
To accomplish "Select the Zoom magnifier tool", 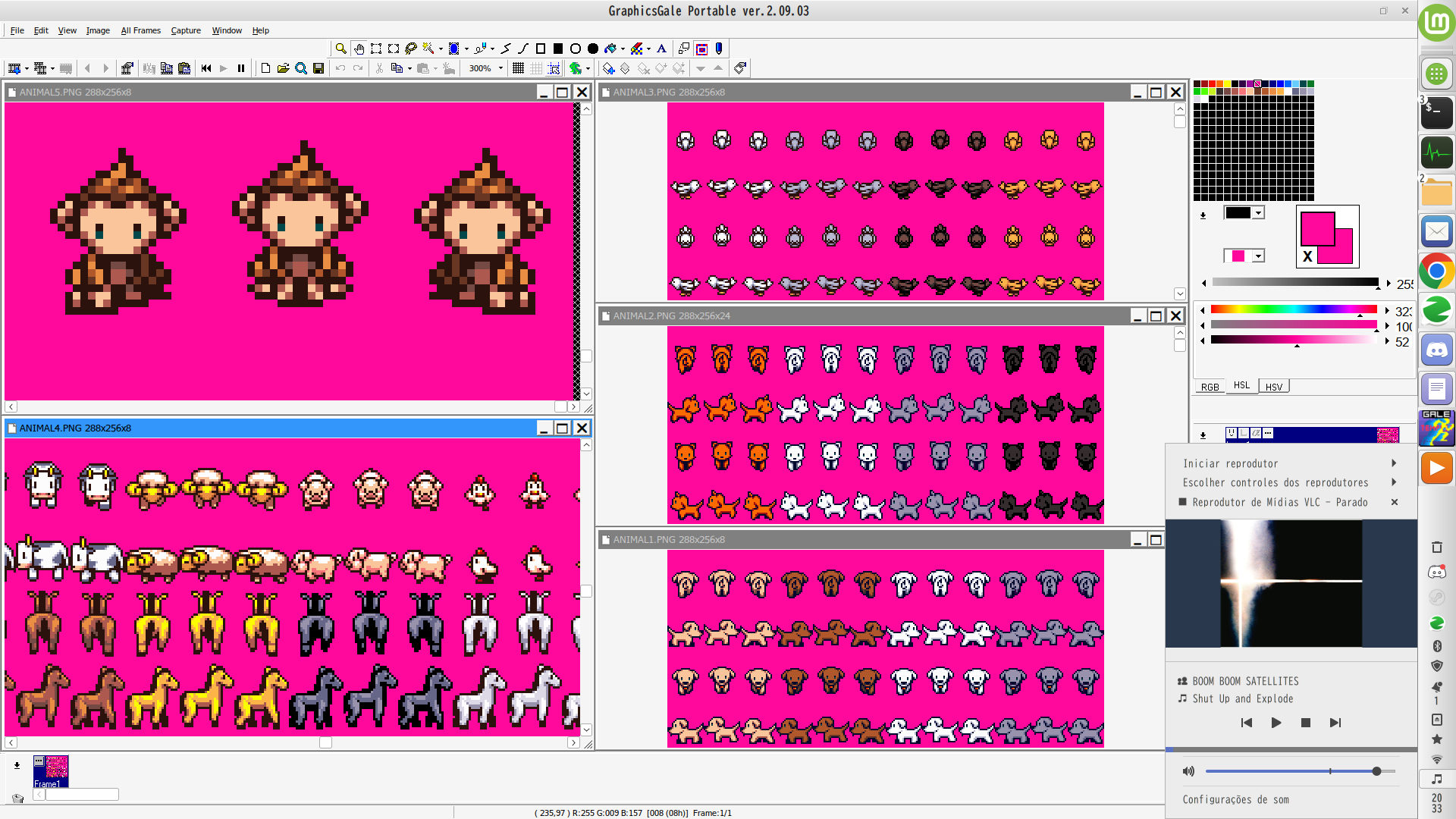I will coord(340,49).
